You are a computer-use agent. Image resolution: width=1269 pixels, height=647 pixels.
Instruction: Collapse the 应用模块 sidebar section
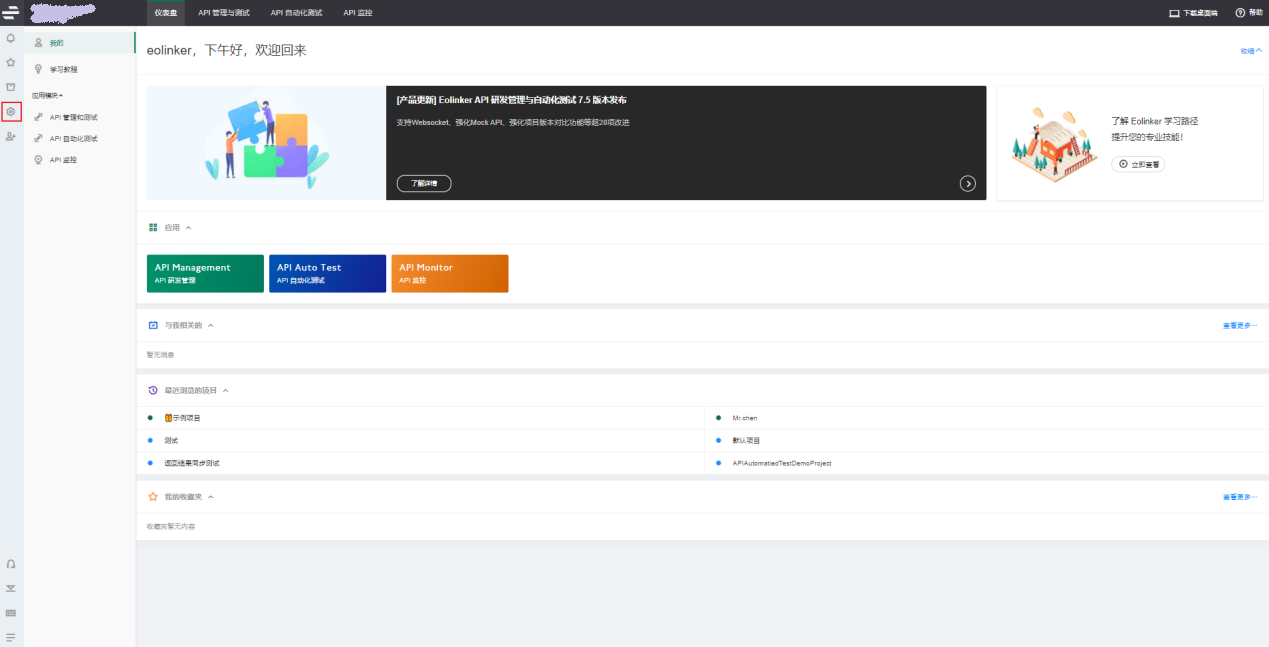pos(47,96)
